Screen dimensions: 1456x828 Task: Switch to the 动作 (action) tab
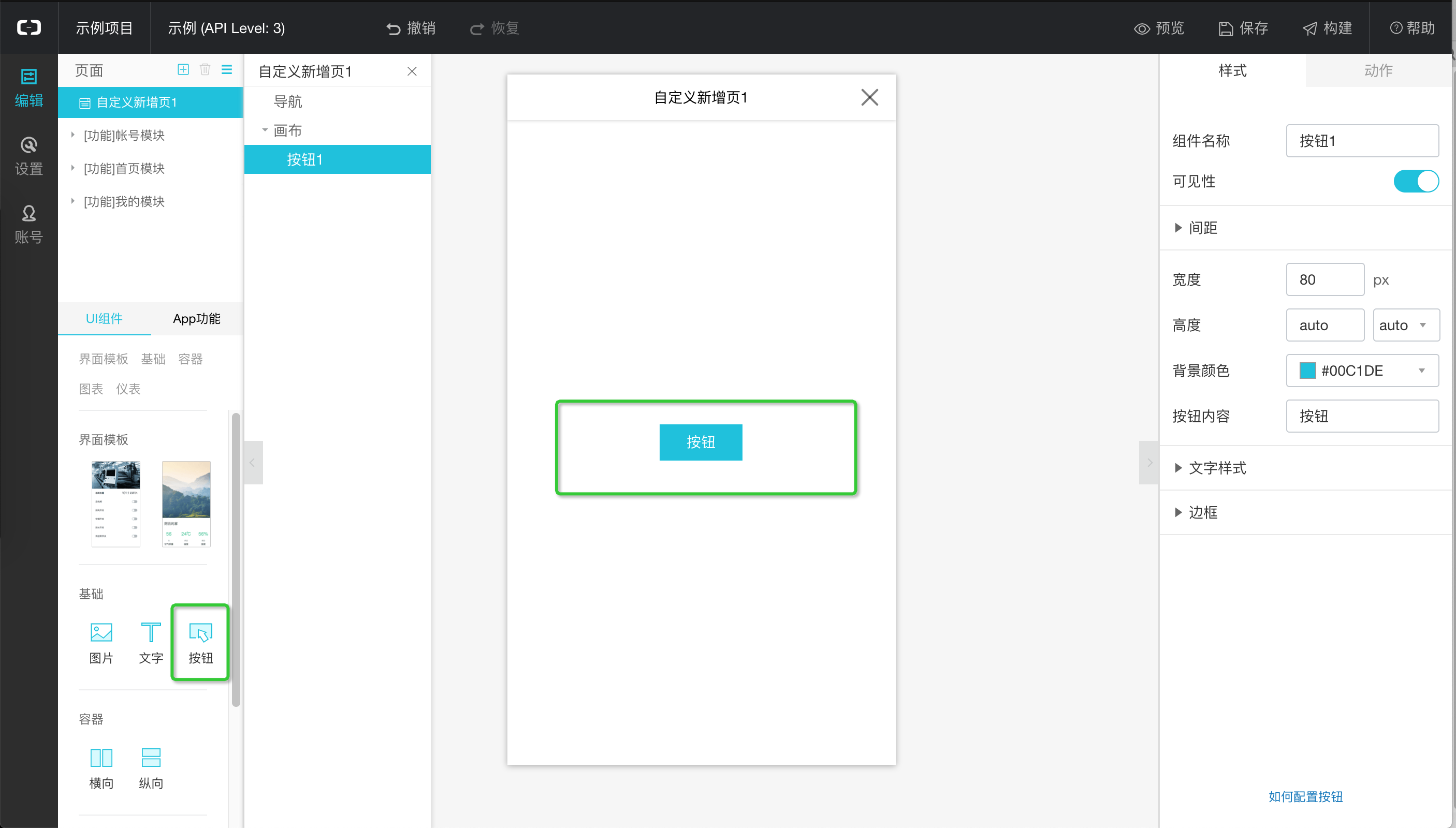pos(1378,70)
